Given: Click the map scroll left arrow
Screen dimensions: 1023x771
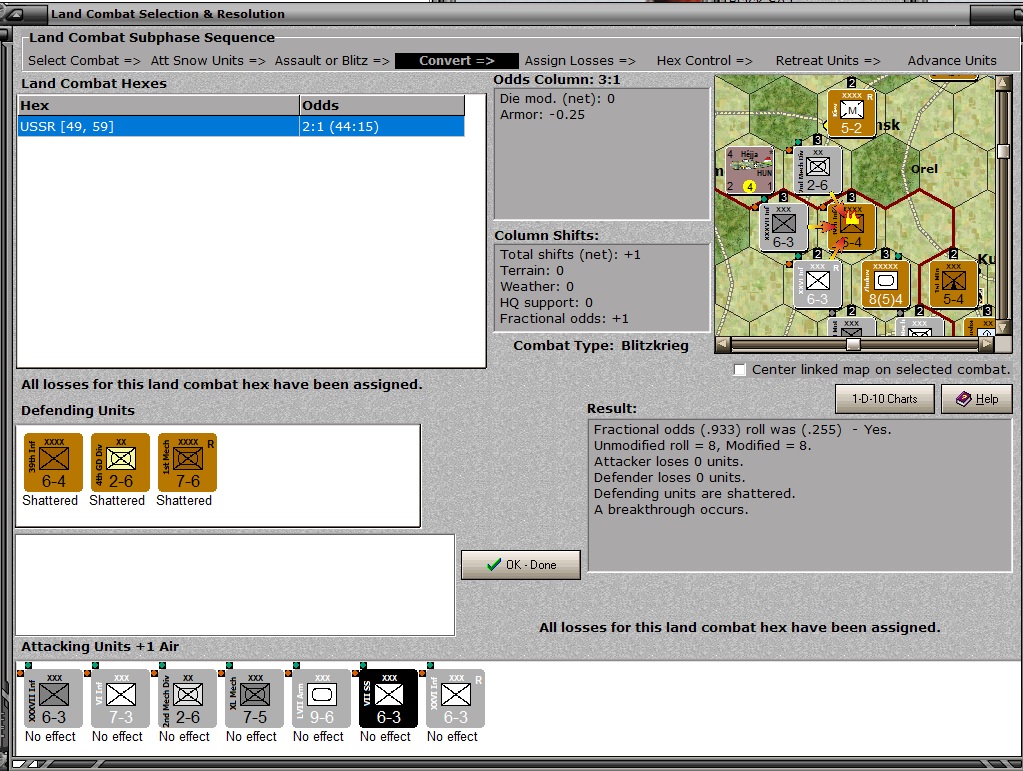Looking at the screenshot, I should tap(722, 344).
